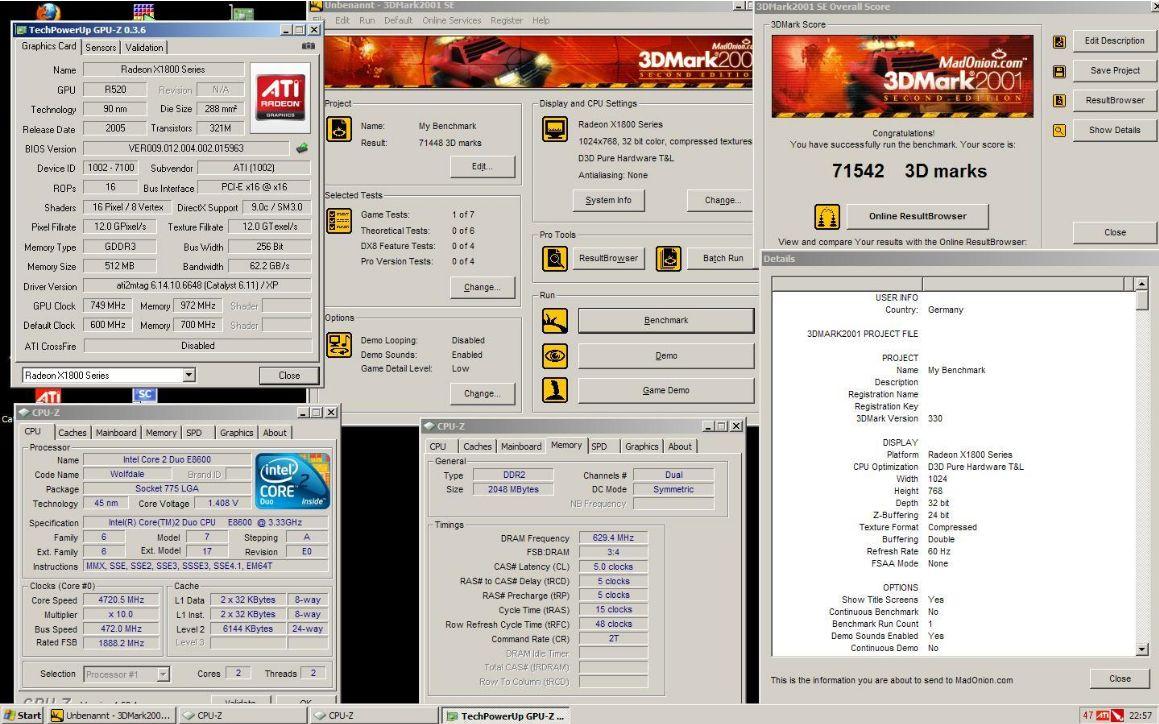Click the DRAM Frequency 629.4 MHz value
The image size is (1159, 724).
click(613, 538)
